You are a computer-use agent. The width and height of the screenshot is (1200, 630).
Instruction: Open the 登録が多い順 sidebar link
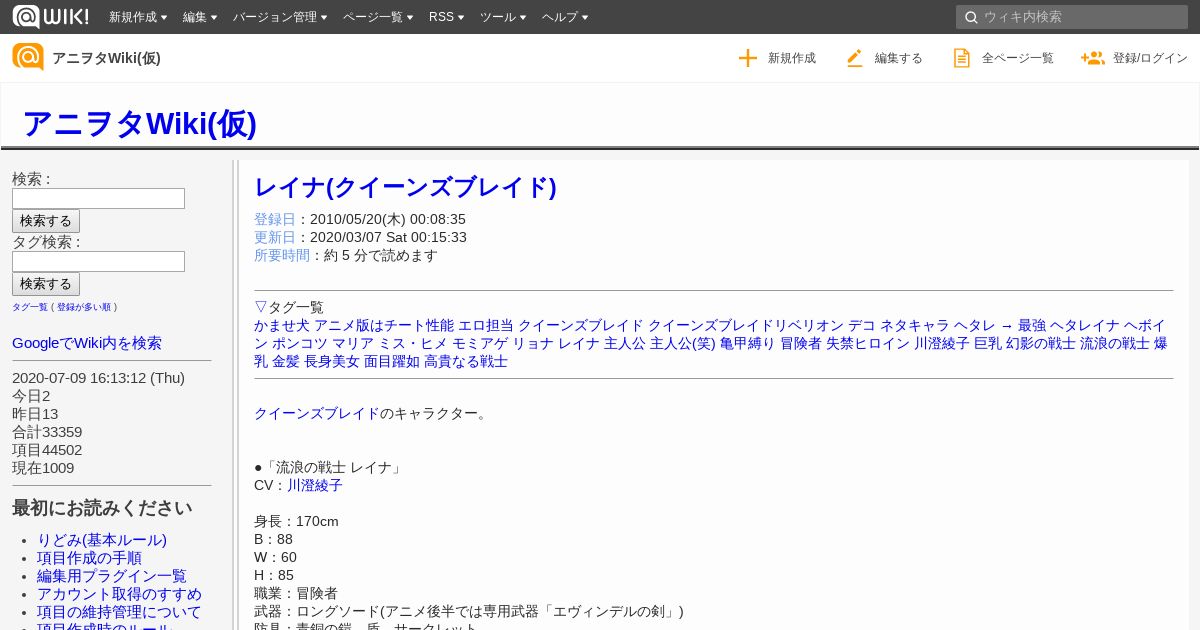click(84, 307)
